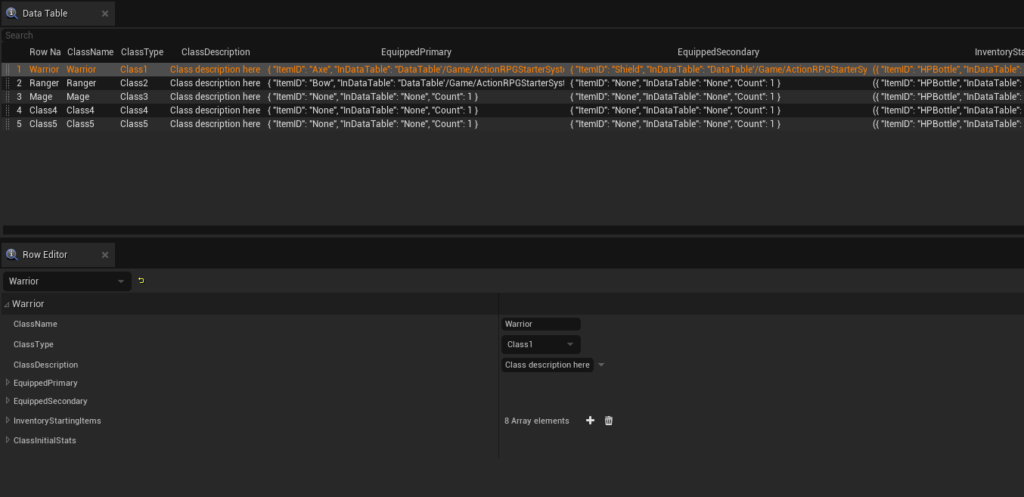This screenshot has width=1024, height=497.
Task: Open the ClassType Class1 dropdown
Action: click(540, 344)
